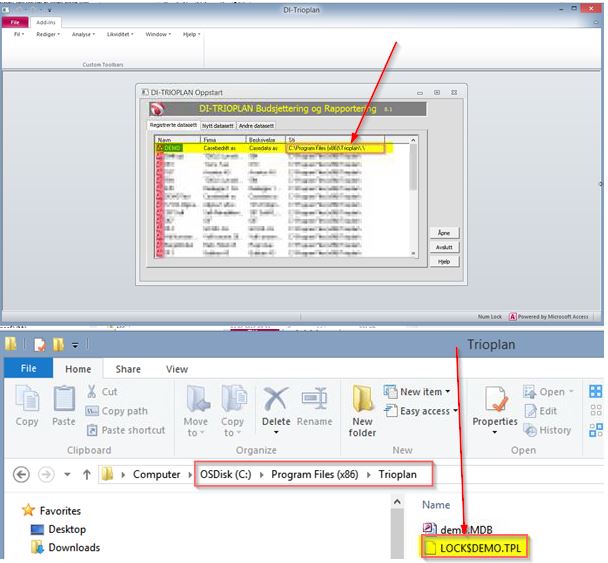Select Explorer Share ribbon tab

coord(128,369)
